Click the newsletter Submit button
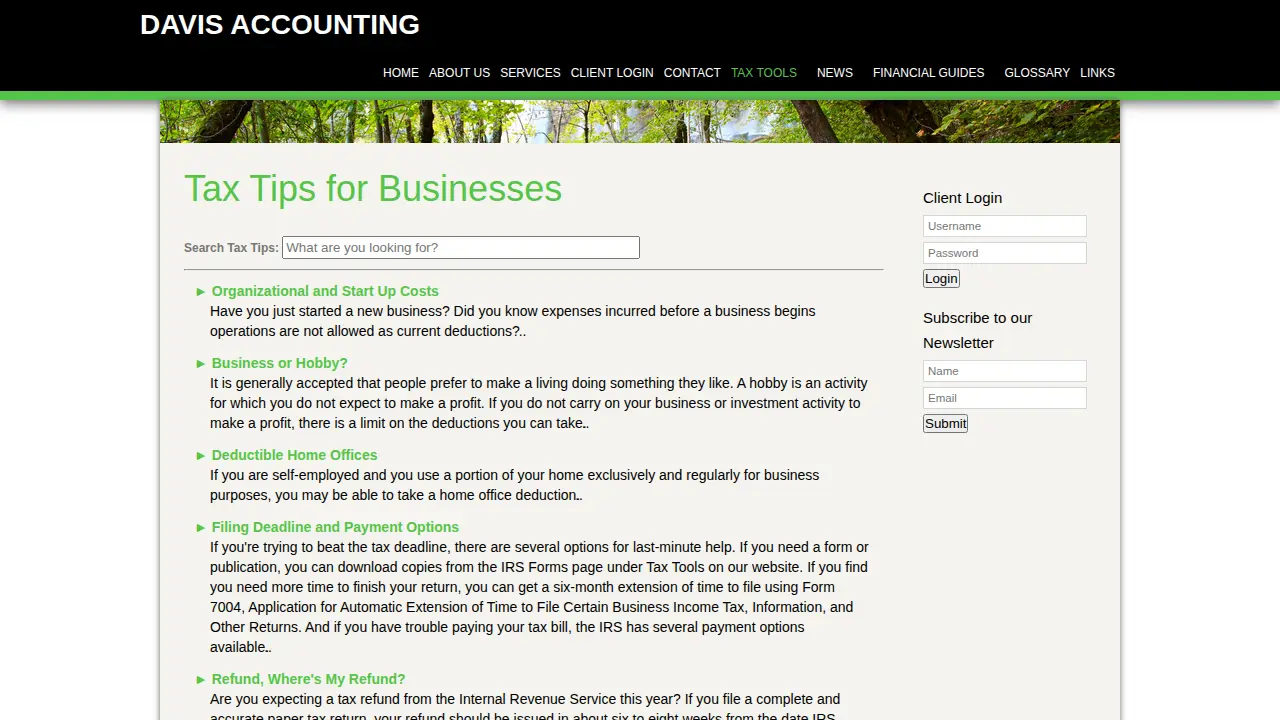 click(945, 424)
